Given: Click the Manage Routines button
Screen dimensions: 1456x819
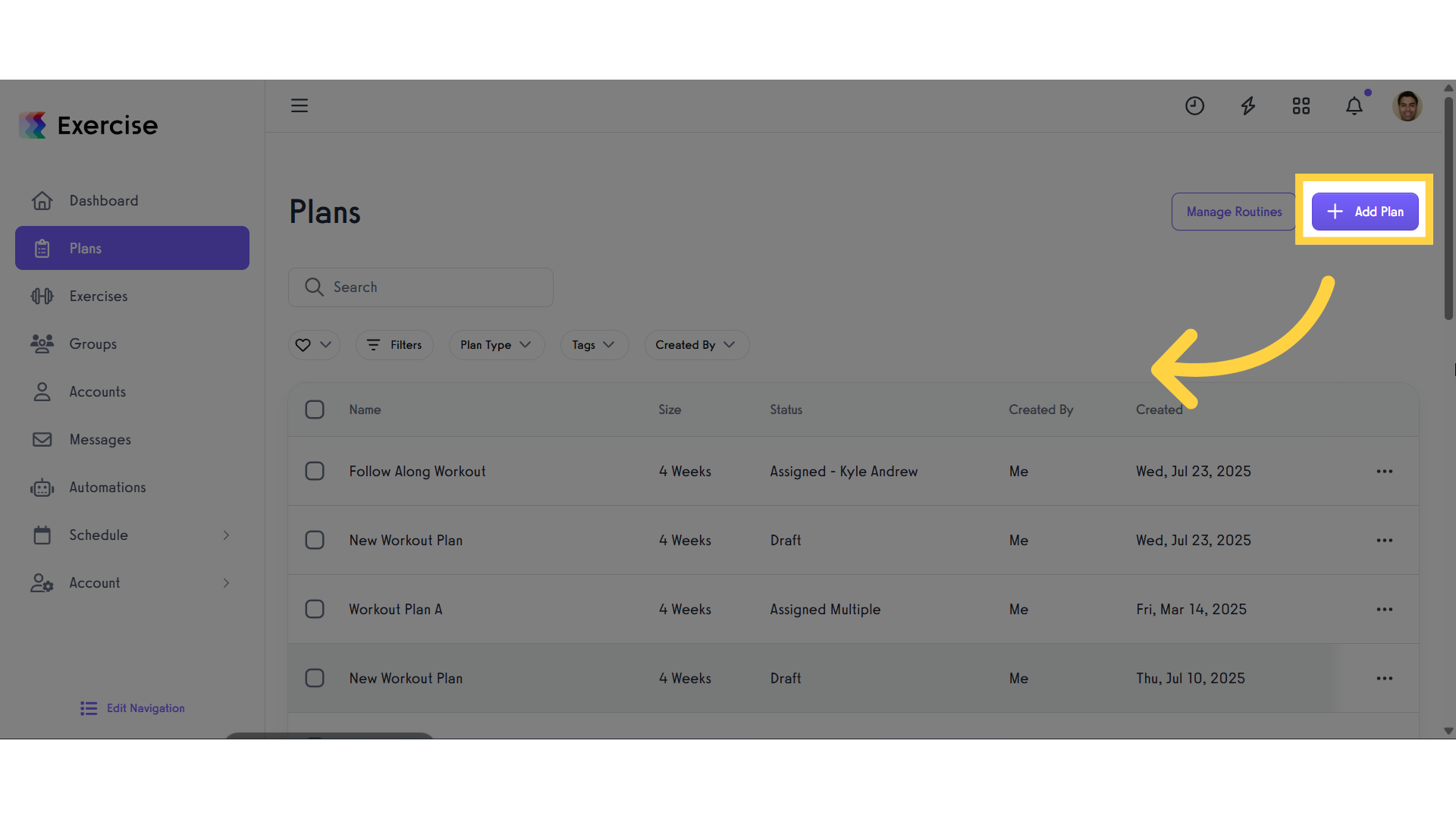Looking at the screenshot, I should [x=1234, y=212].
